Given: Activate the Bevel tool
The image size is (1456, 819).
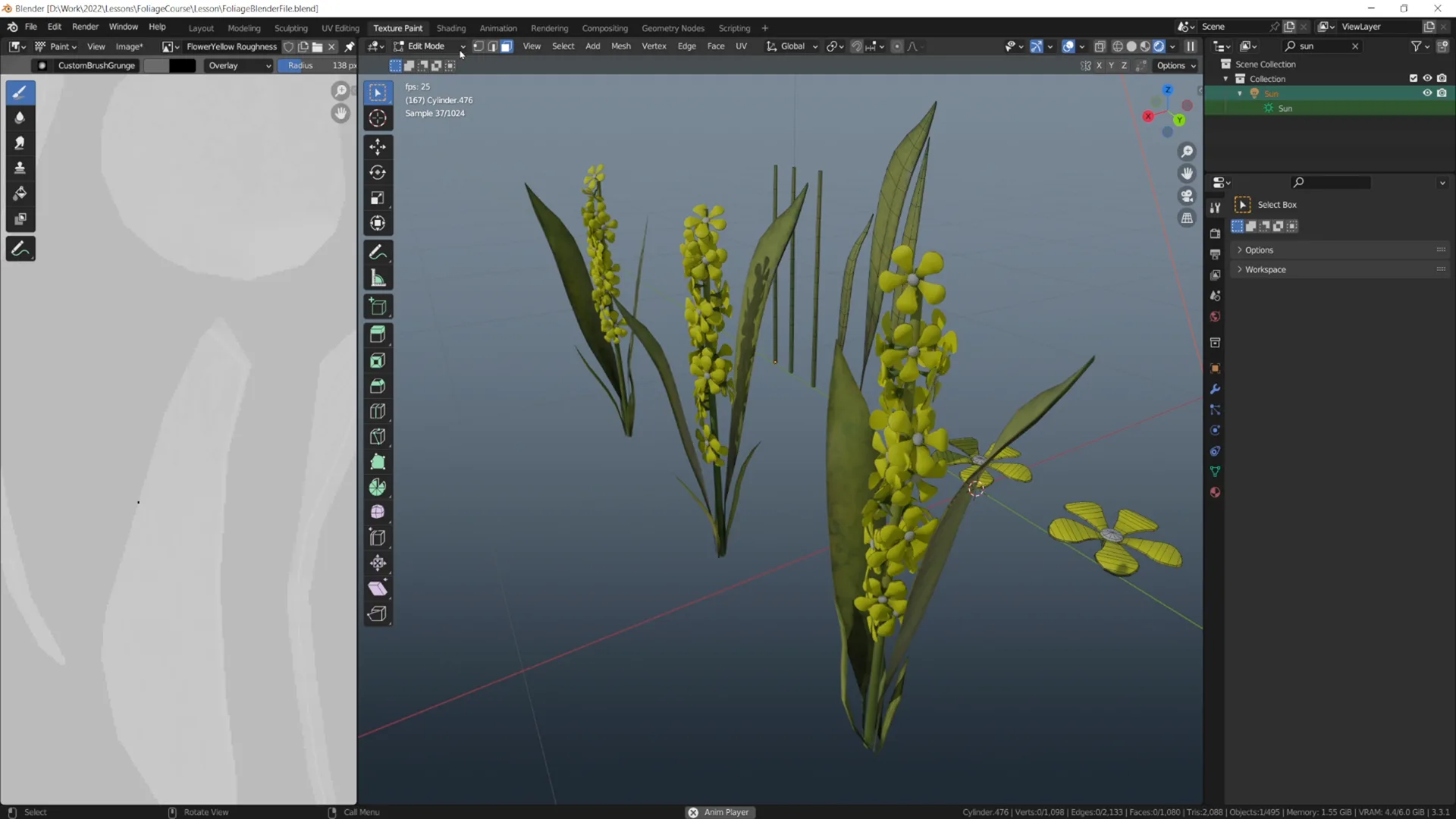Looking at the screenshot, I should 378,386.
